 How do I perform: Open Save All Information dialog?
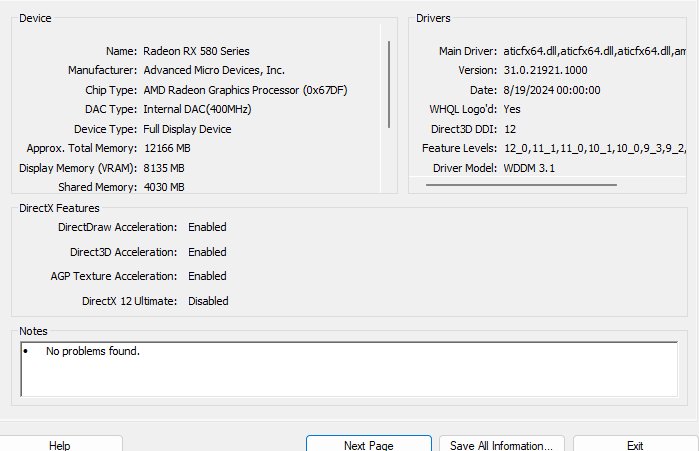[502, 444]
